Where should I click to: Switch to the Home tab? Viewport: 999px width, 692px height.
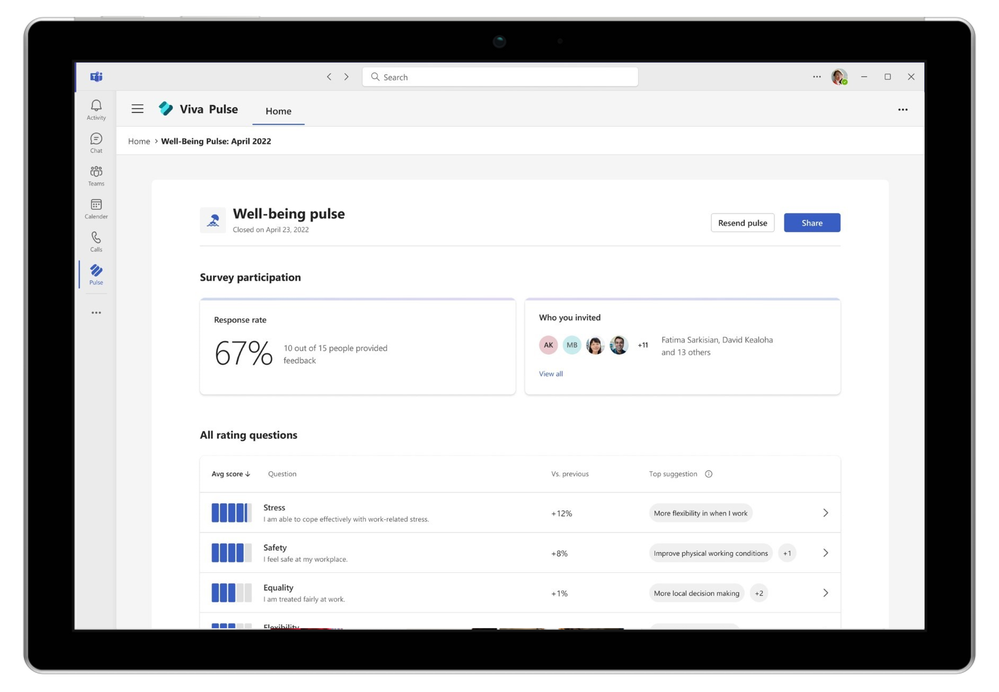[278, 111]
